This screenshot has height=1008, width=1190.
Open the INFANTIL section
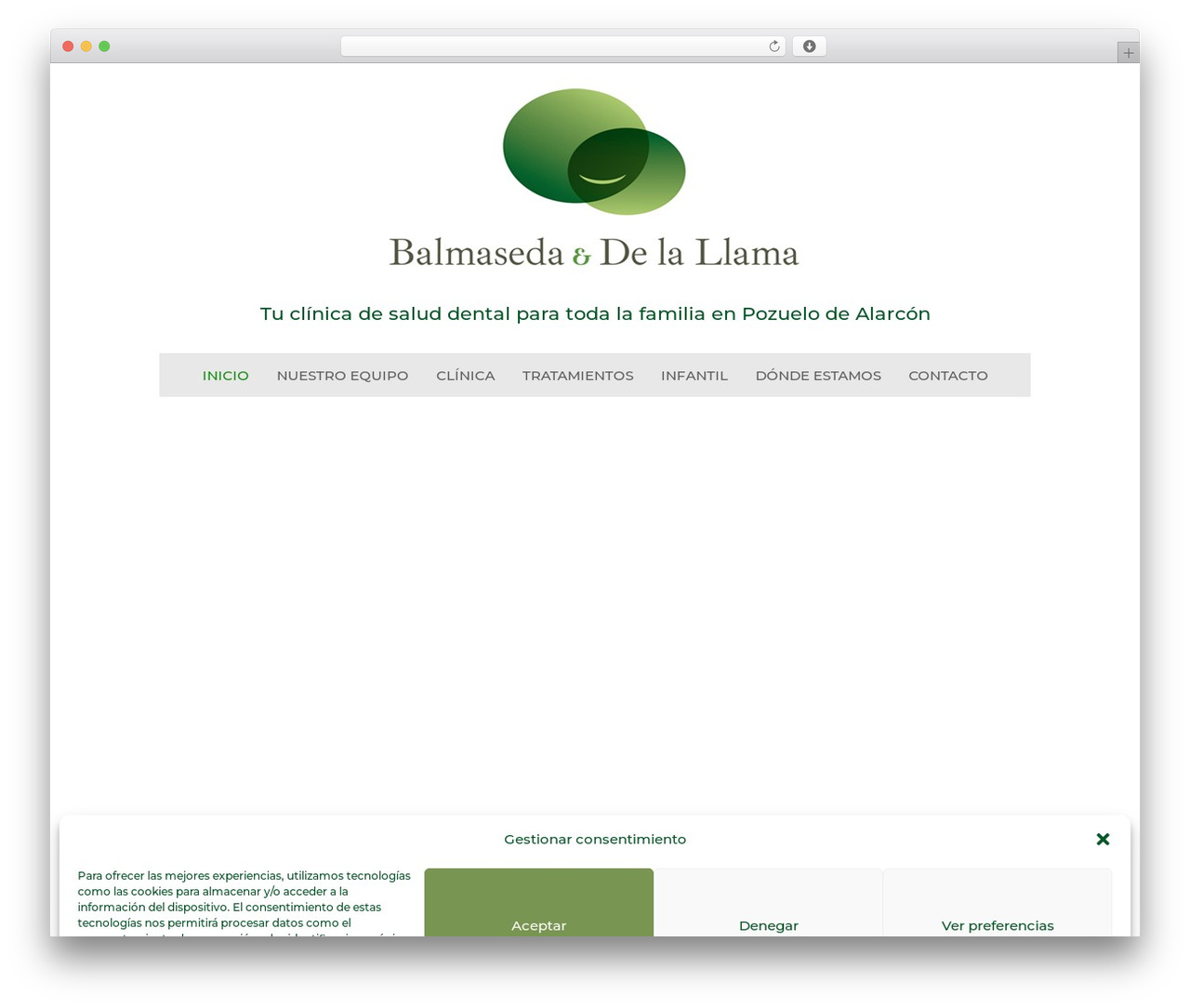(x=694, y=376)
